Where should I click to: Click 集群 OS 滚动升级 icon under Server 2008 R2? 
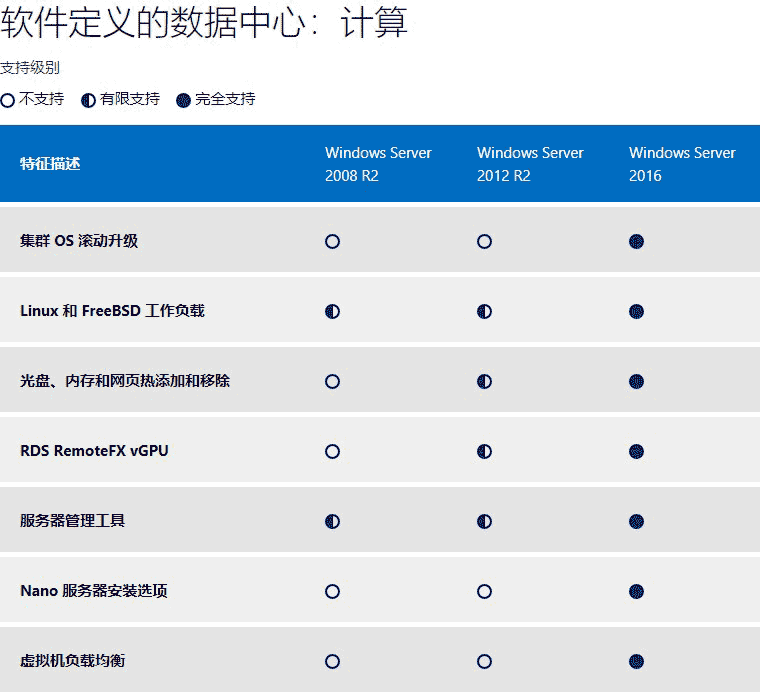click(333, 242)
